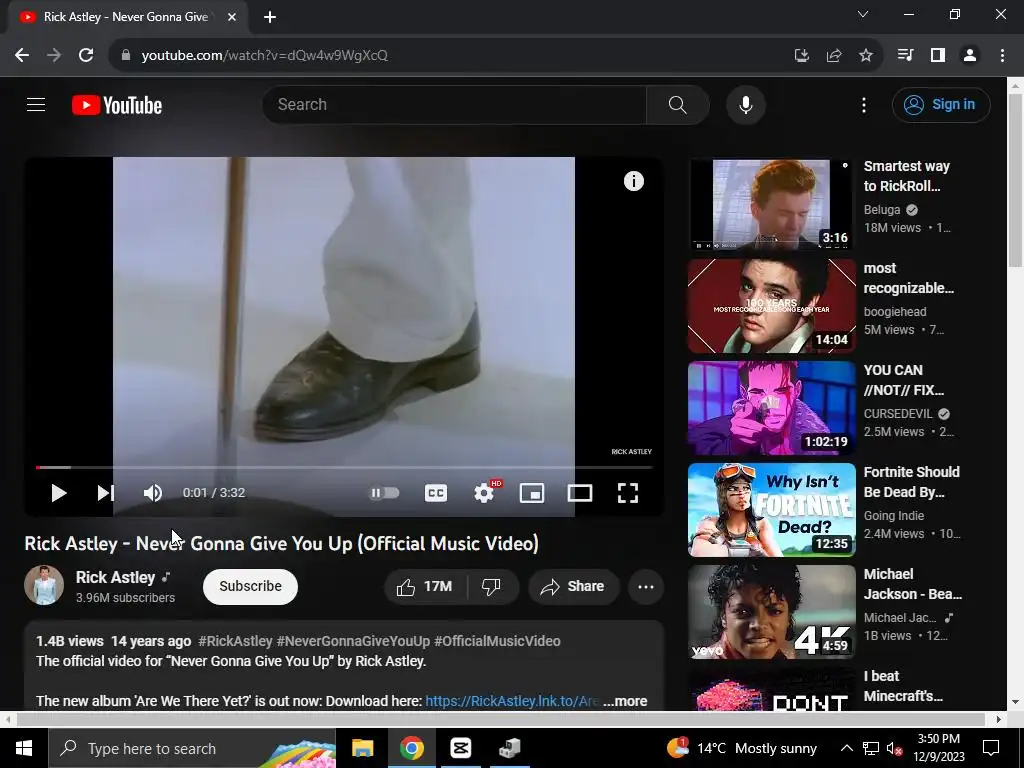
Task: Open media controls icon in Chrome toolbar
Action: 905,56
